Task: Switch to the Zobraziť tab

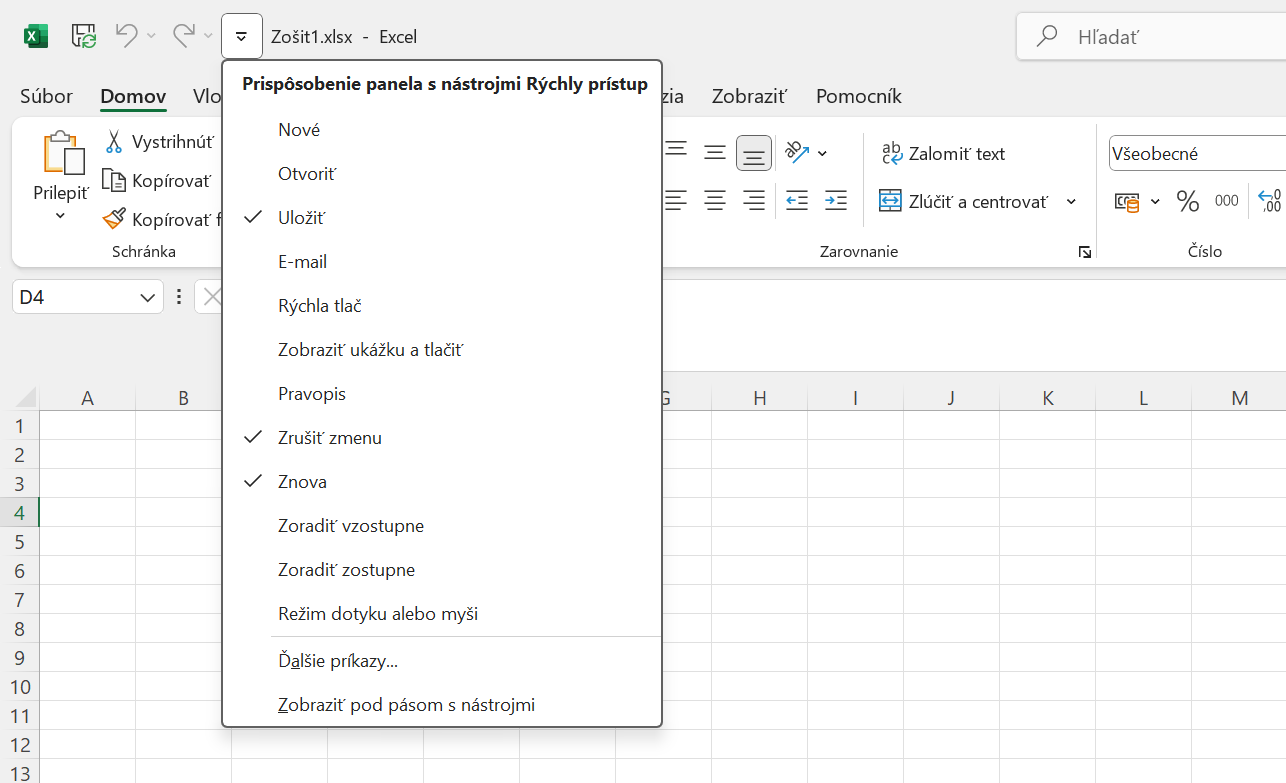Action: pyautogui.click(x=750, y=96)
